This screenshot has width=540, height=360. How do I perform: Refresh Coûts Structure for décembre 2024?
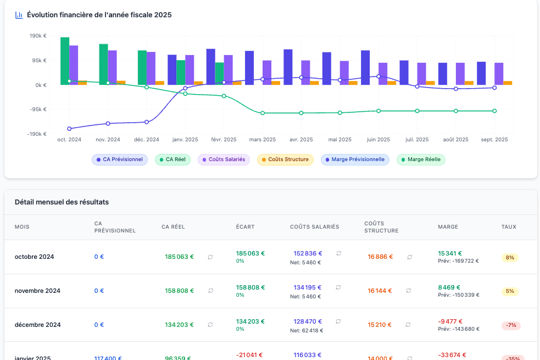coord(408,325)
